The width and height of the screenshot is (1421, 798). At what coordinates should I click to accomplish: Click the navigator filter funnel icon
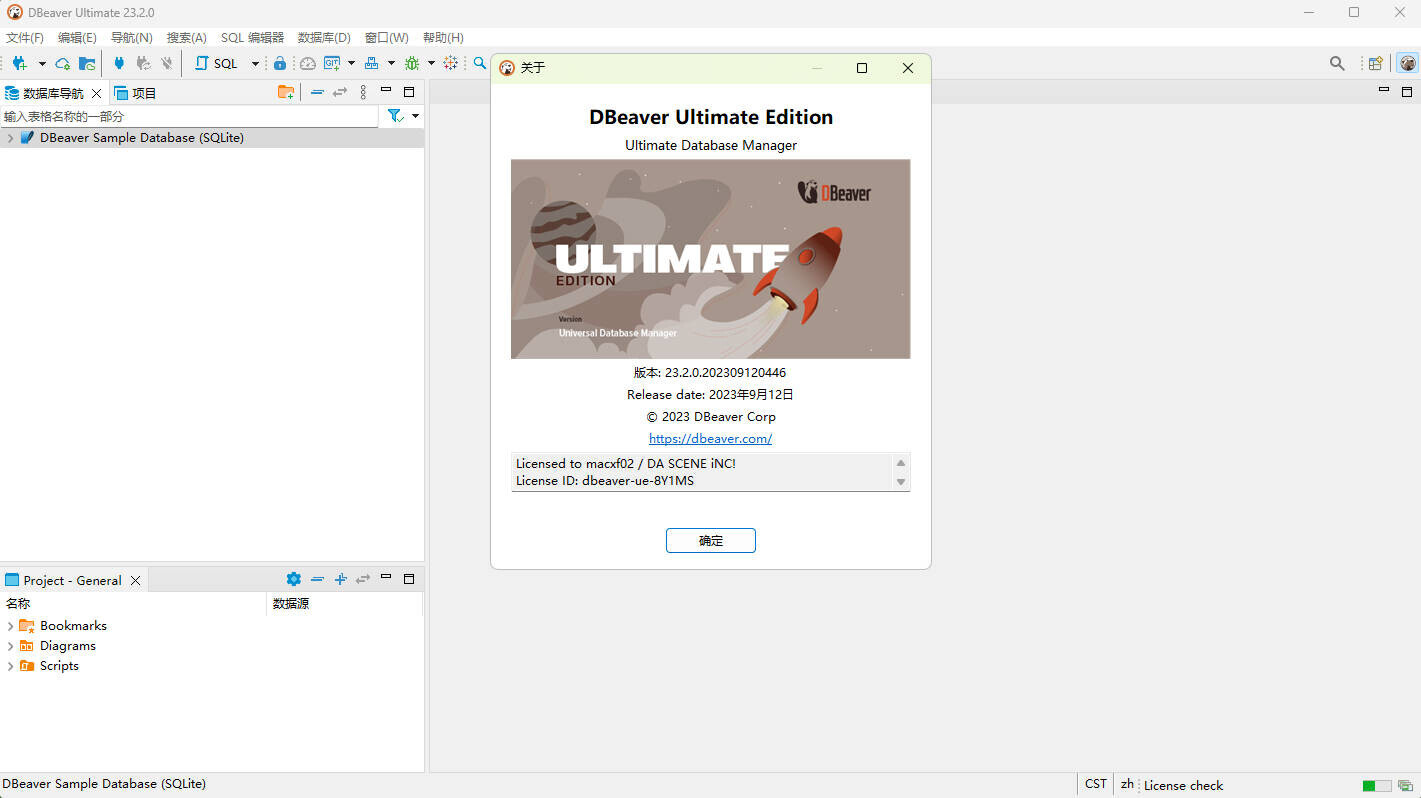pos(395,116)
